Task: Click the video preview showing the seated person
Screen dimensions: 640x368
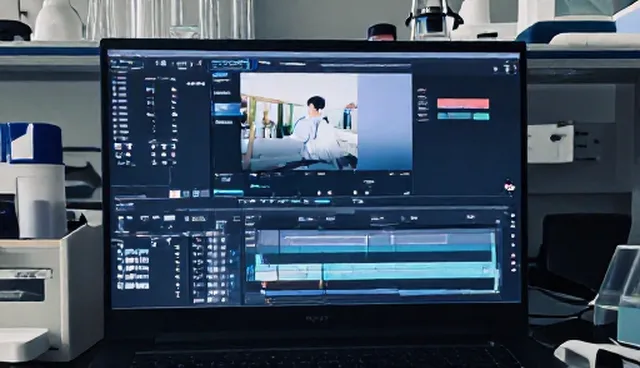Action: click(x=299, y=122)
